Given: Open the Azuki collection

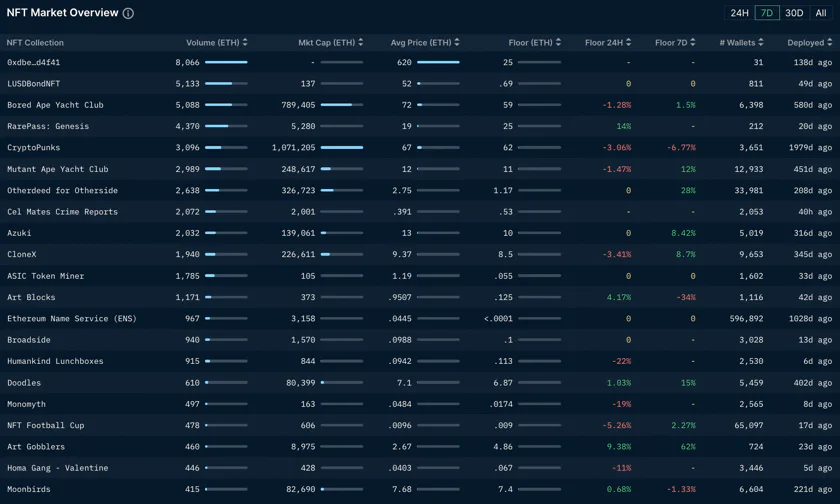Looking at the screenshot, I should [19, 233].
